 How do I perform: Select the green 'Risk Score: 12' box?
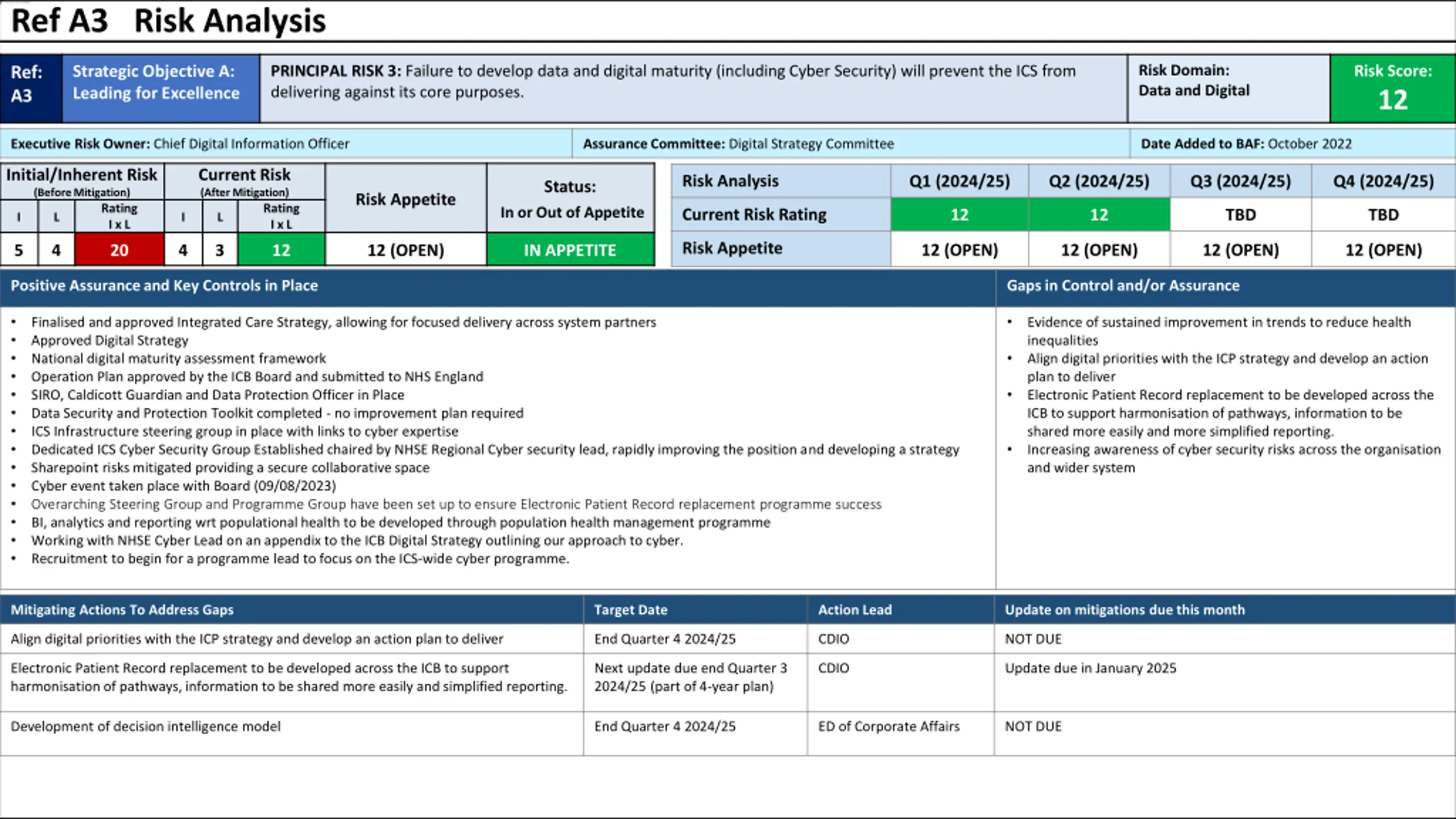tap(1392, 88)
